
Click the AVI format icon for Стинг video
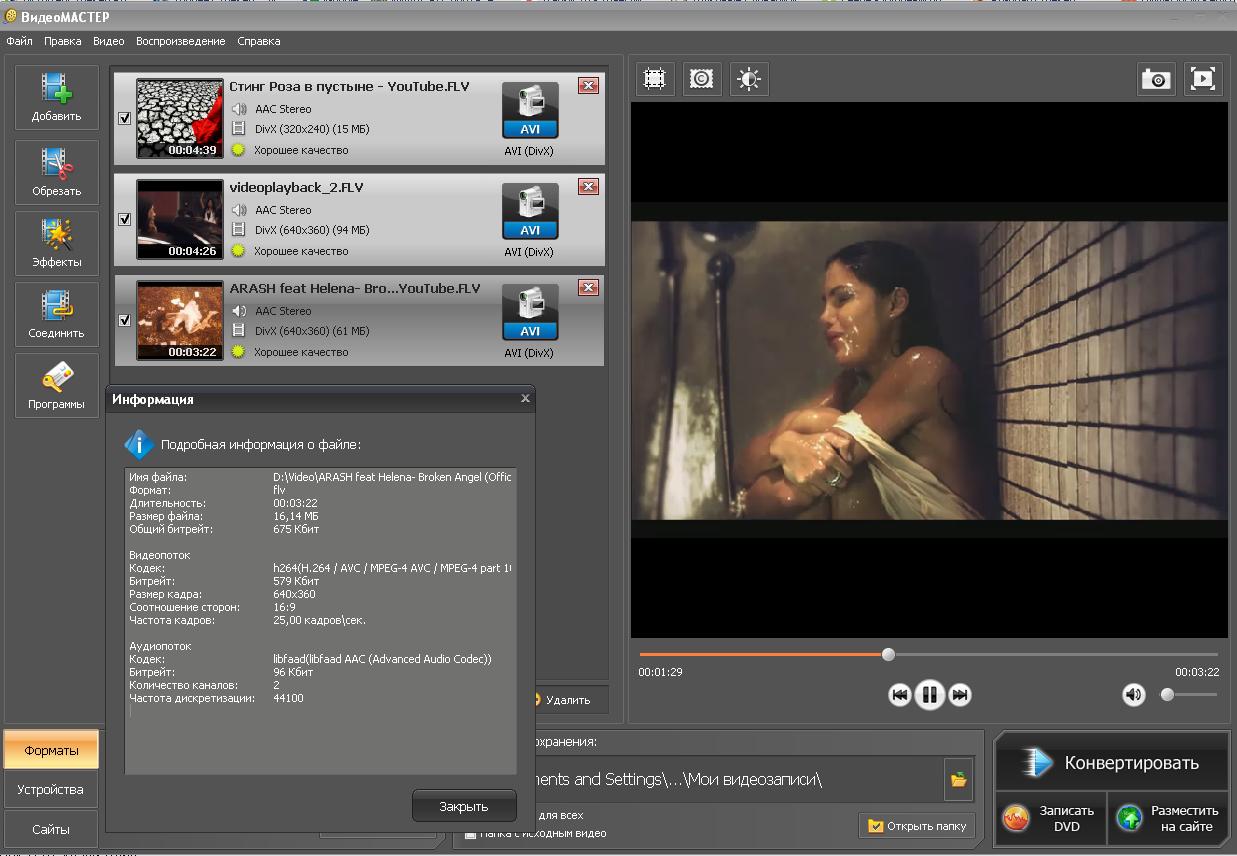(x=530, y=110)
